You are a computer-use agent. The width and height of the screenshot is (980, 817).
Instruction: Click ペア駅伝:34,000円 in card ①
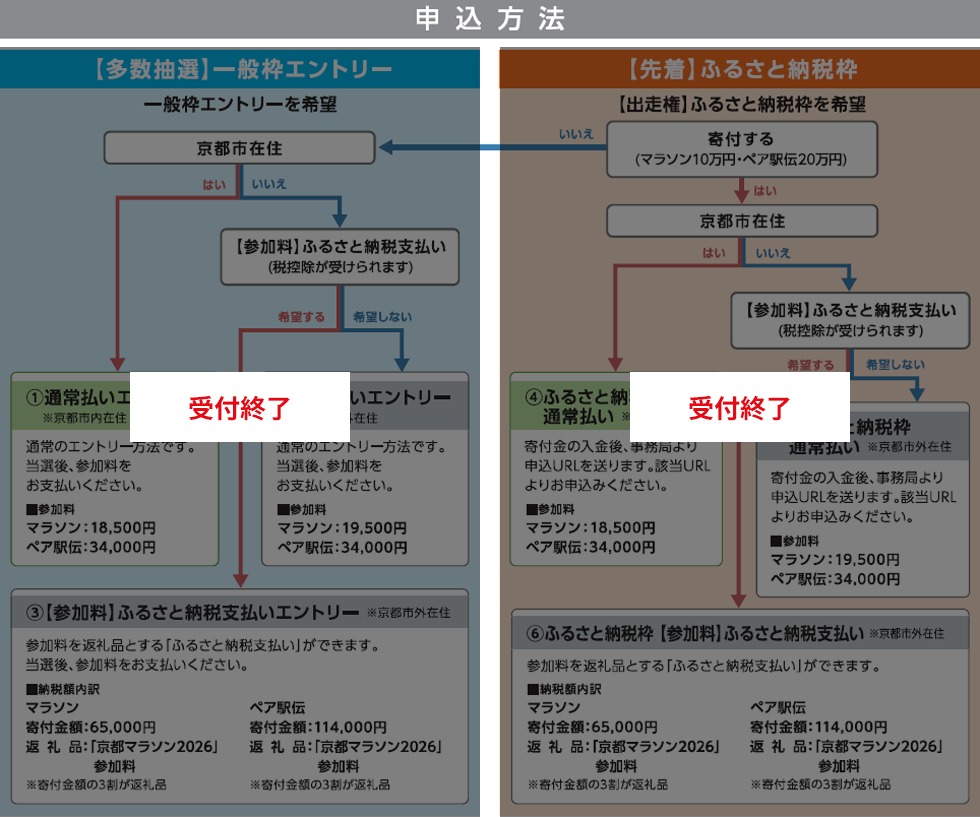click(x=91, y=547)
